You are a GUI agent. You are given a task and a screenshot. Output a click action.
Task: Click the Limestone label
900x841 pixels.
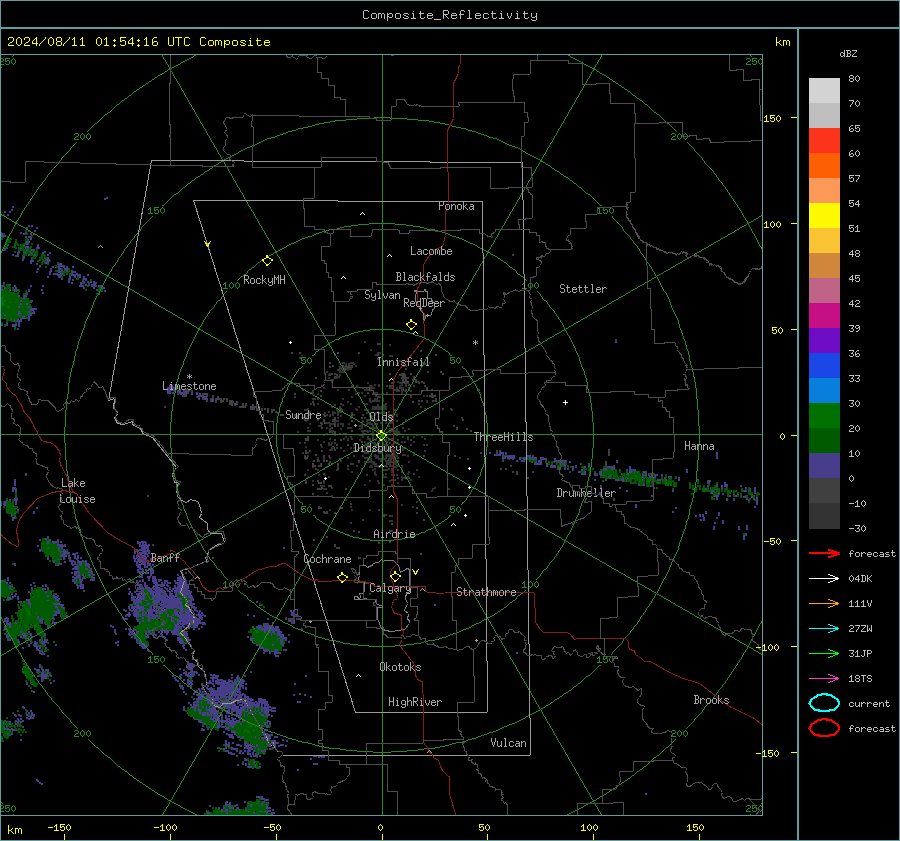coord(189,386)
